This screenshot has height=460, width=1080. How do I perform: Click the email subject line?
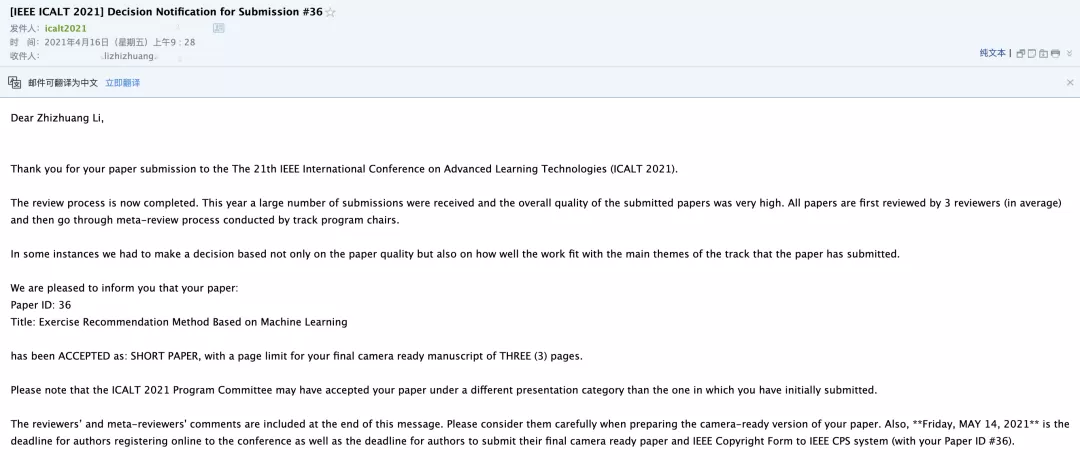[x=166, y=12]
